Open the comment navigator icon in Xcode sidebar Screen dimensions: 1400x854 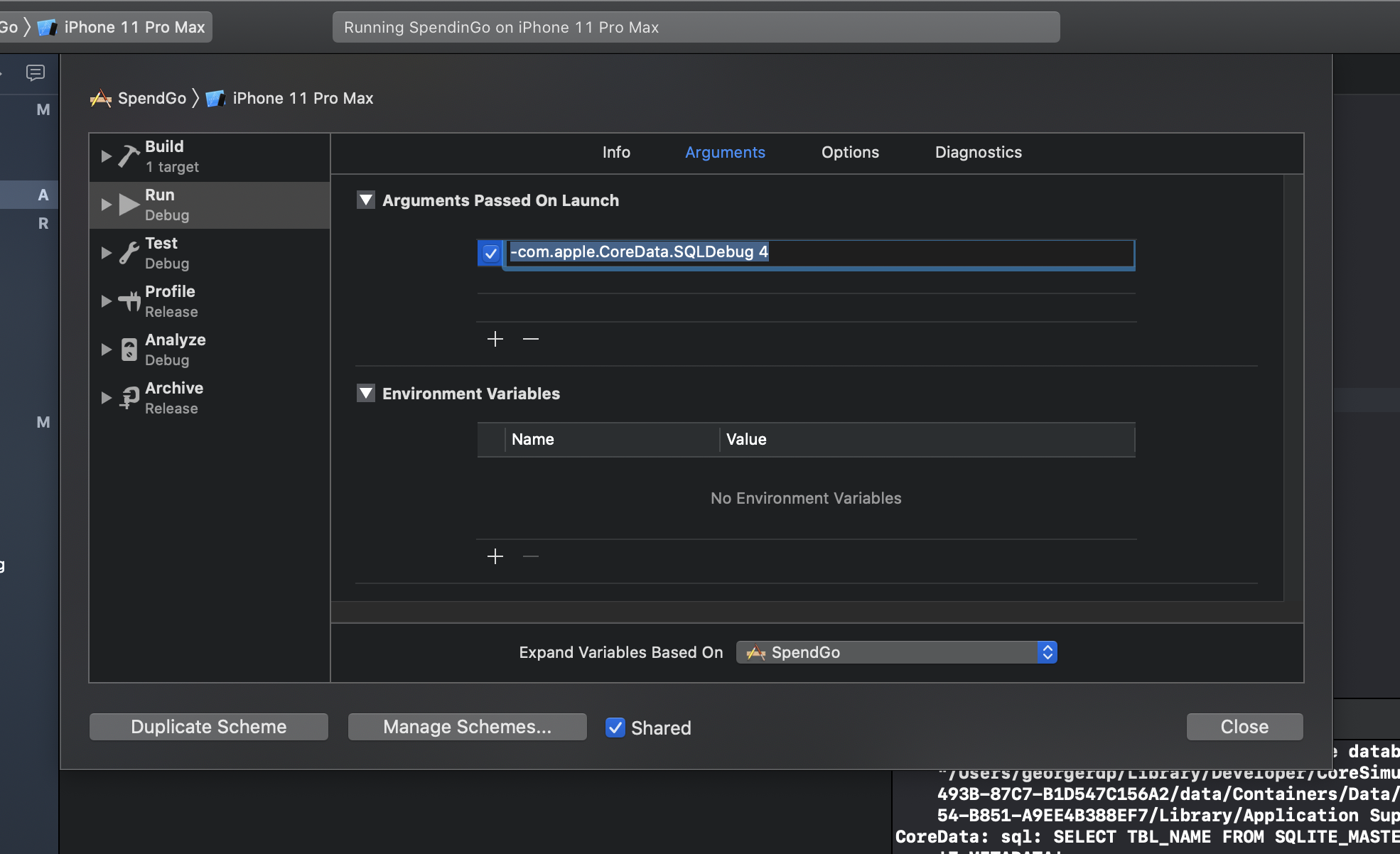click(35, 72)
